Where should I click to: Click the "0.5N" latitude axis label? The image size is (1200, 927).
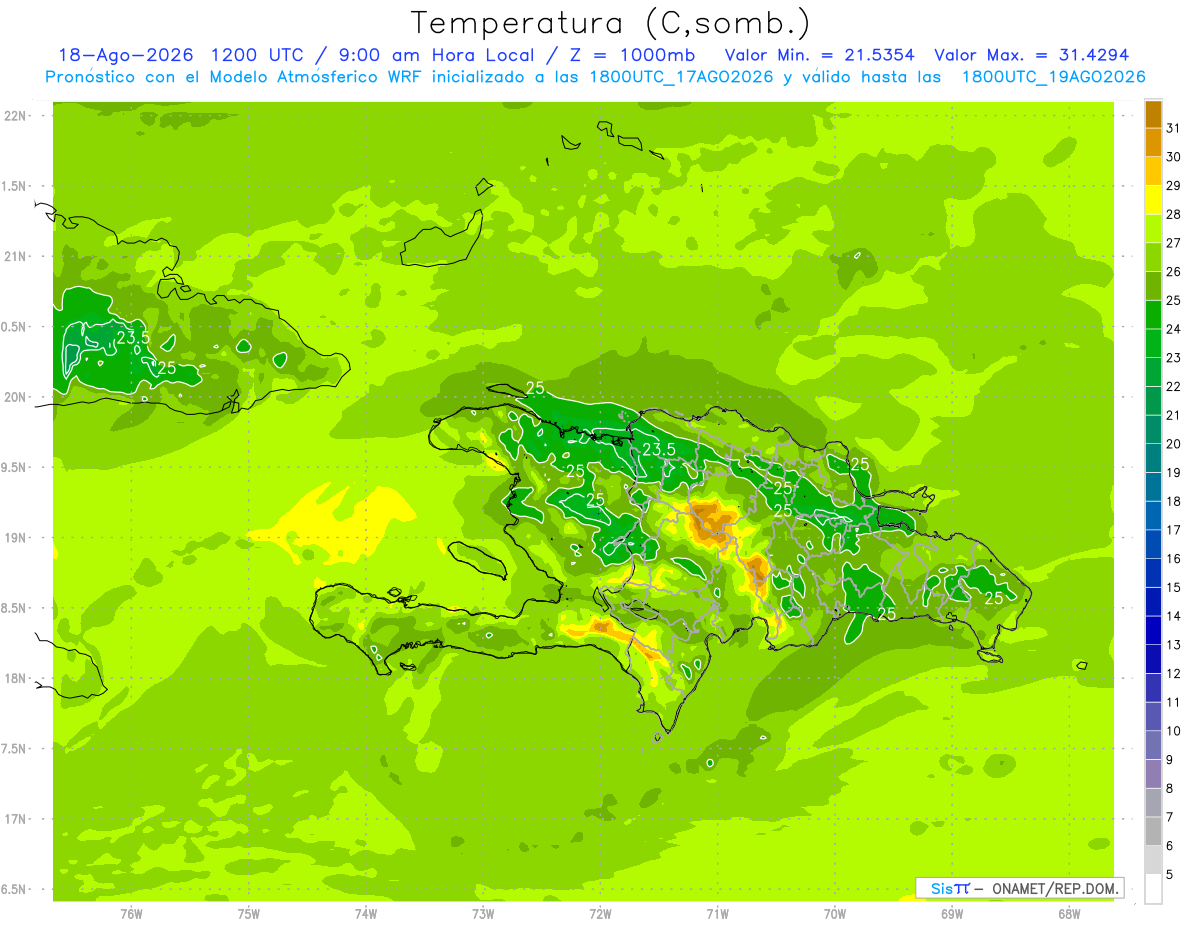pos(14,327)
